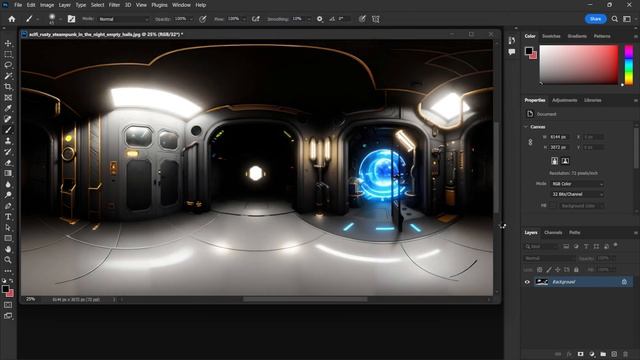The image size is (640, 360).
Task: Pick a color in the red color field
Action: click(579, 64)
